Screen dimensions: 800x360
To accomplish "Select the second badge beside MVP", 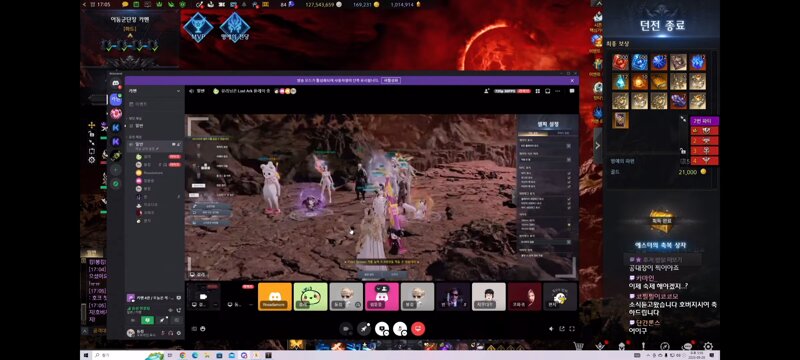I will 234,27.
